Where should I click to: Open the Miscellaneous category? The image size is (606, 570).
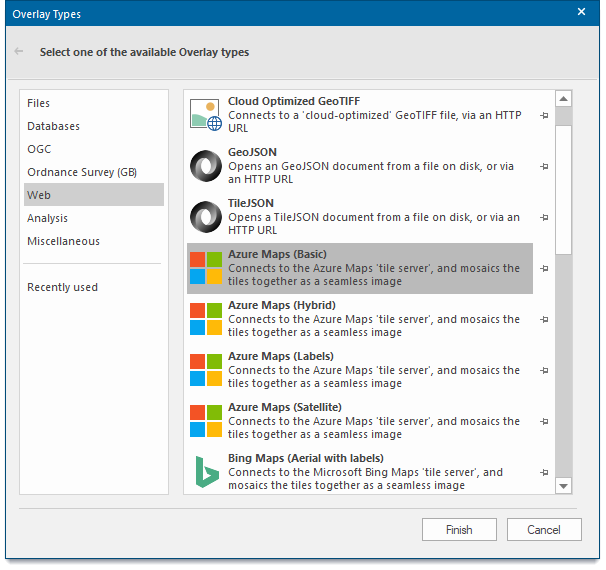(x=94, y=241)
